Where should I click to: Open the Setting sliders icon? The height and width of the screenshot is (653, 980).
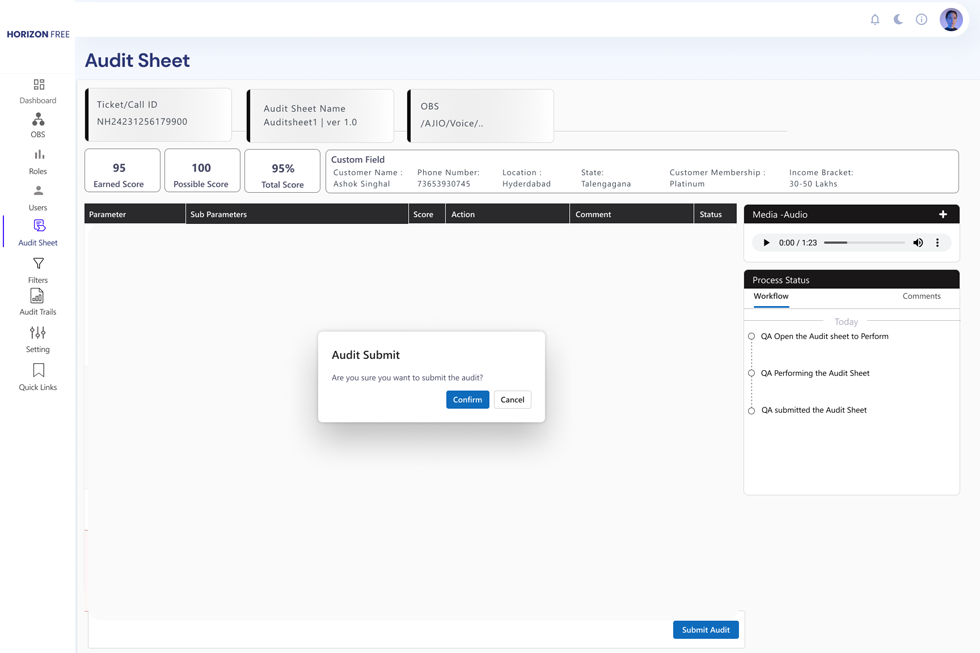coord(38,333)
